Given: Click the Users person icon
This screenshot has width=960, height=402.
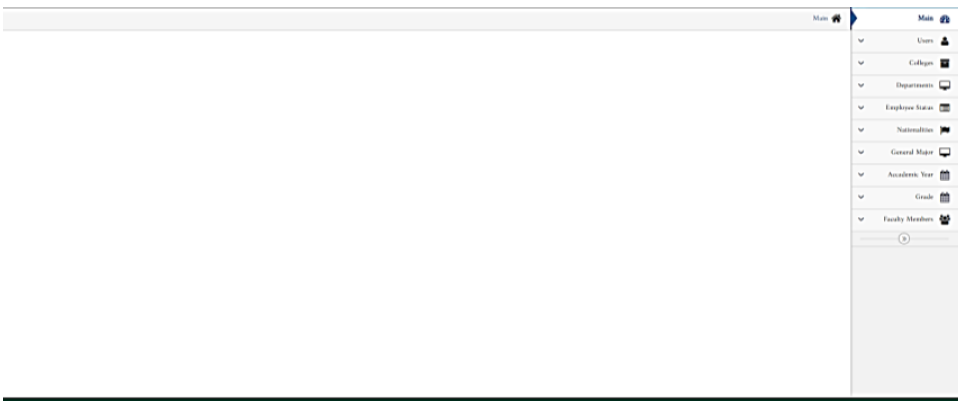Looking at the screenshot, I should tap(945, 41).
